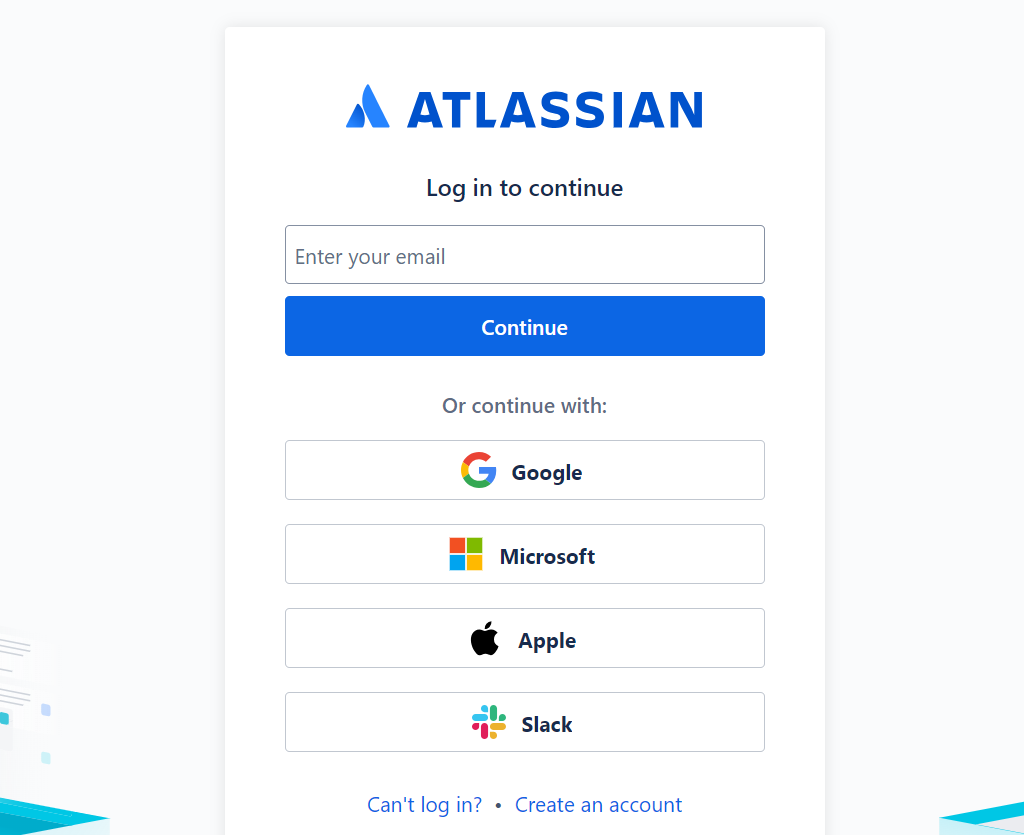Follow the Create an account link
The image size is (1024, 835).
(x=598, y=804)
